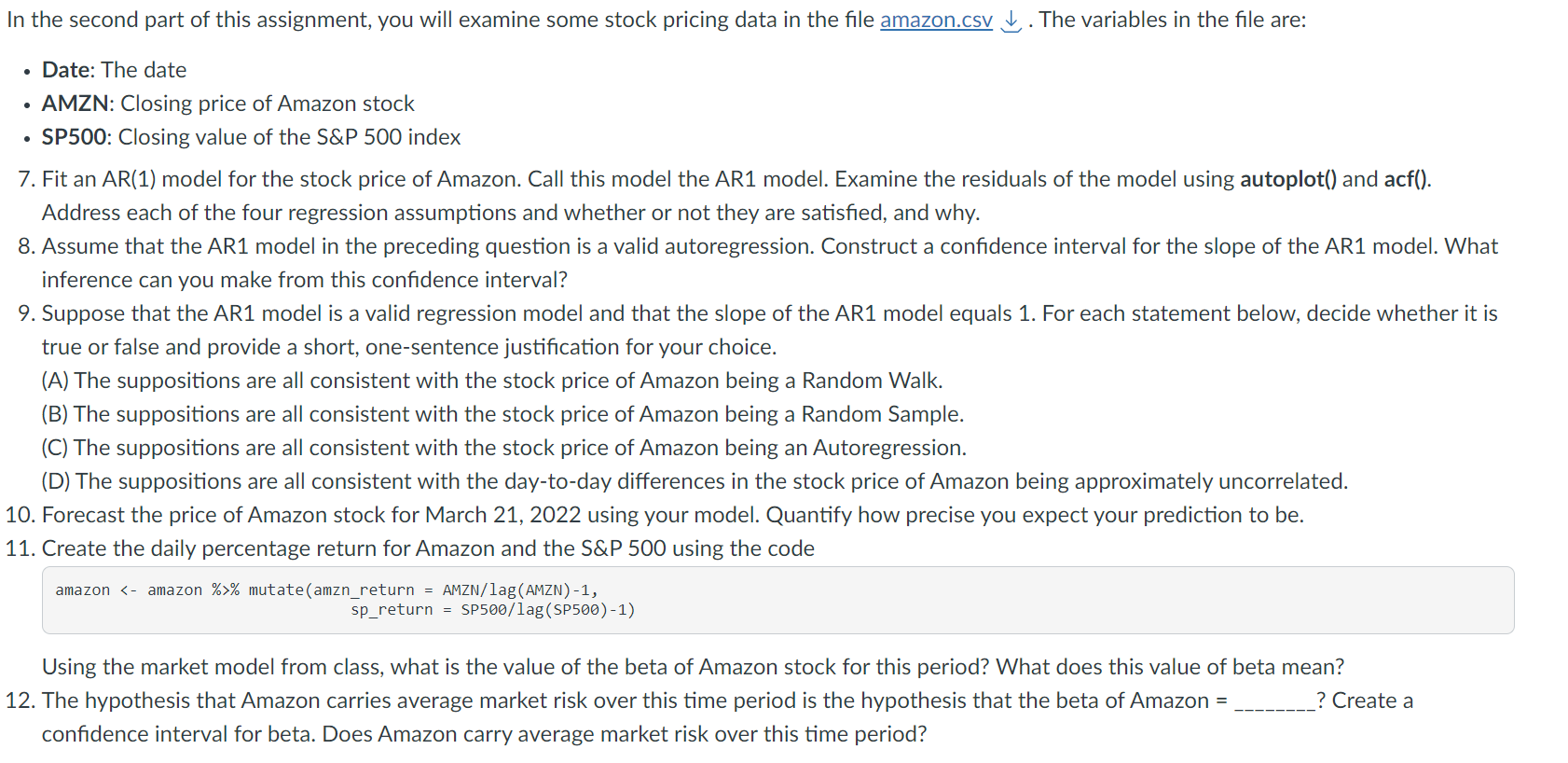Click the bold SP500 variable label

tap(75, 137)
